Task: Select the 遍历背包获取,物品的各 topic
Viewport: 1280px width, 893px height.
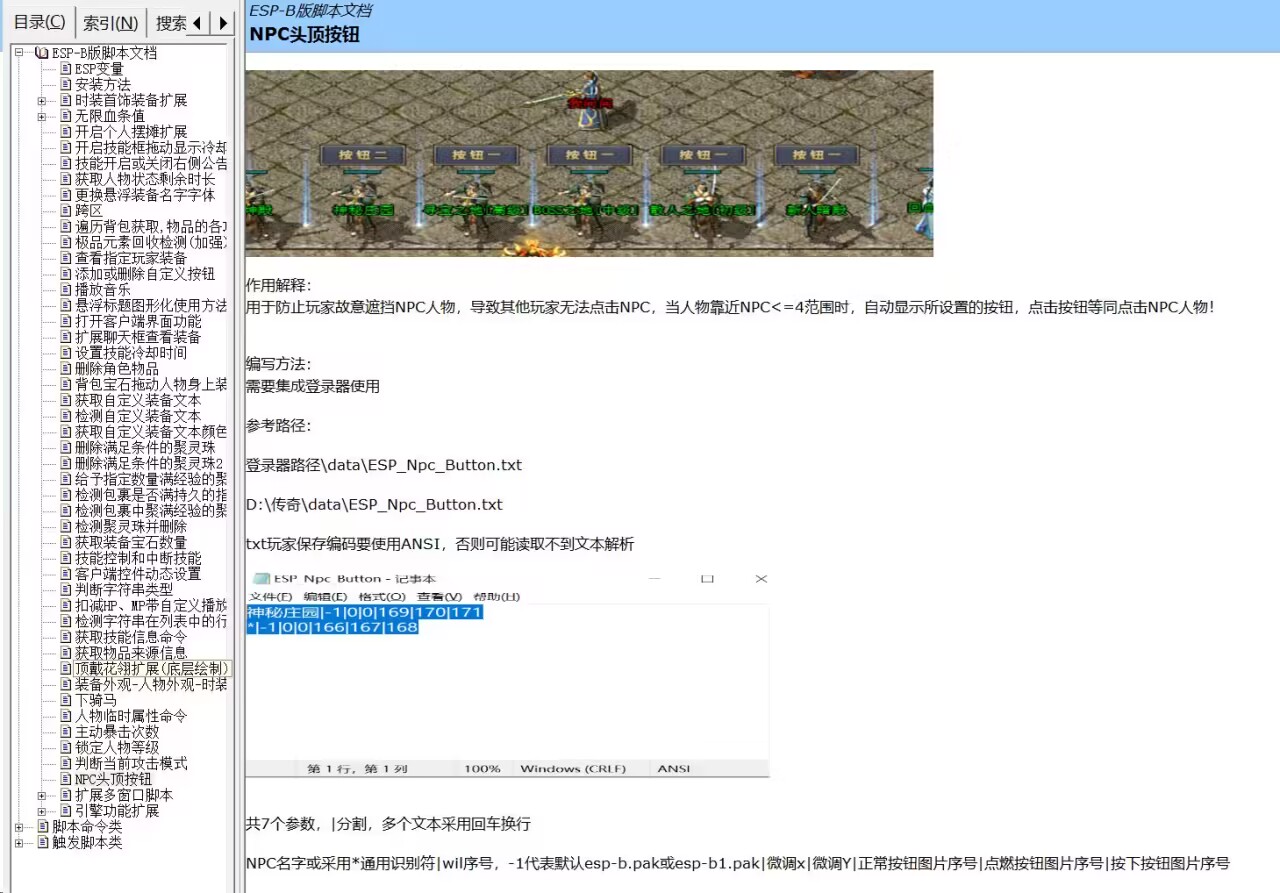Action: 151,227
